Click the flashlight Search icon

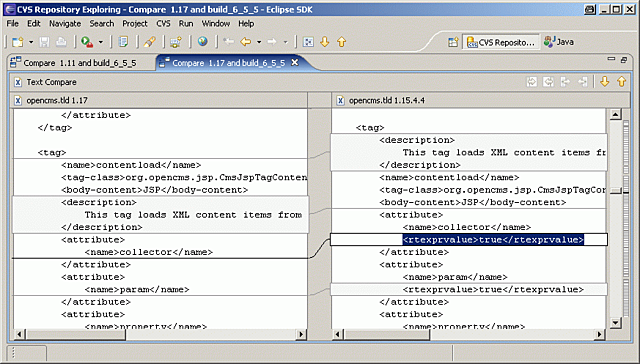click(149, 42)
